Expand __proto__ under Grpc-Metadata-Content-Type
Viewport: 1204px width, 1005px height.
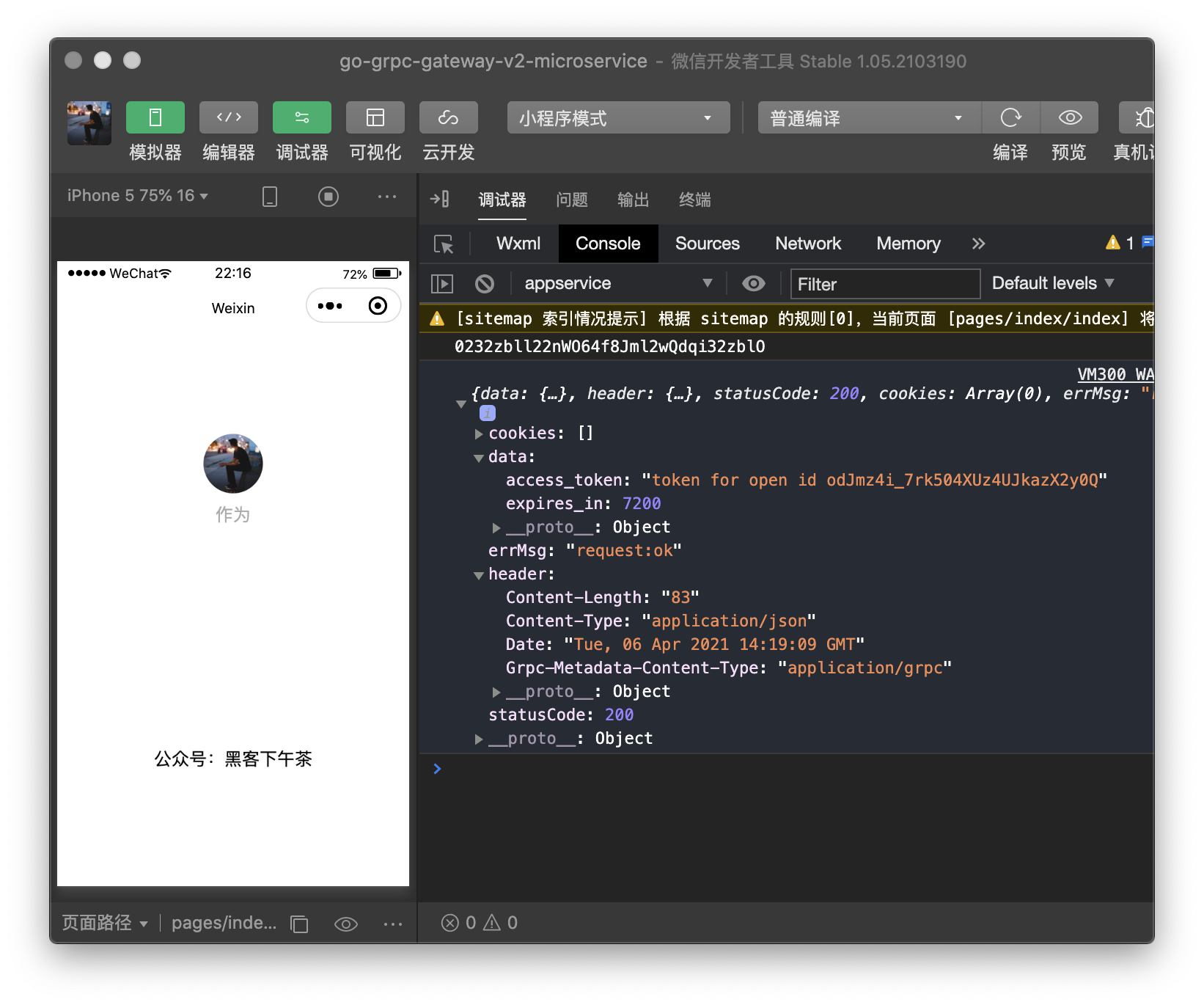pos(496,692)
